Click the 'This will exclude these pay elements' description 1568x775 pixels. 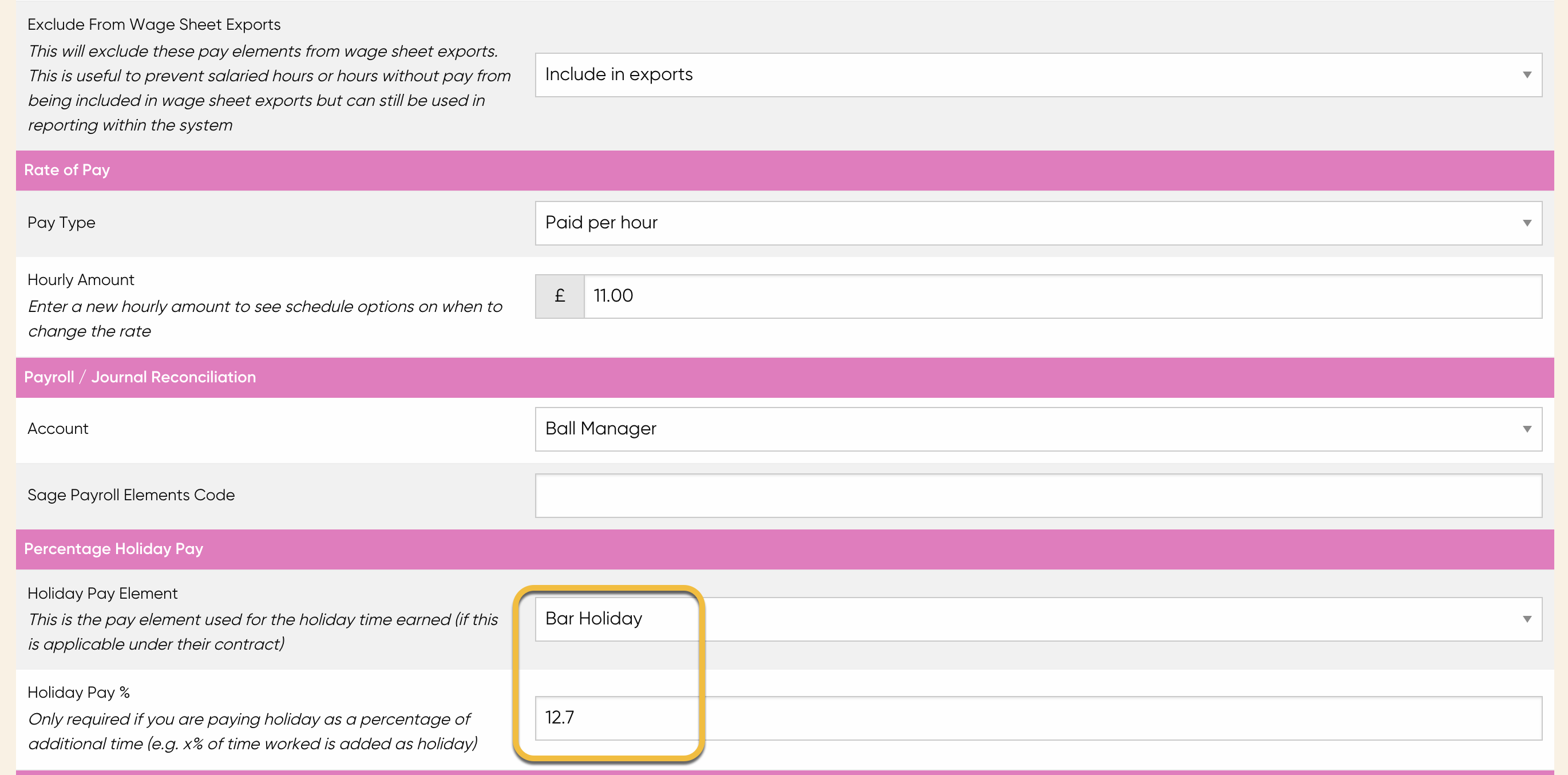269,88
